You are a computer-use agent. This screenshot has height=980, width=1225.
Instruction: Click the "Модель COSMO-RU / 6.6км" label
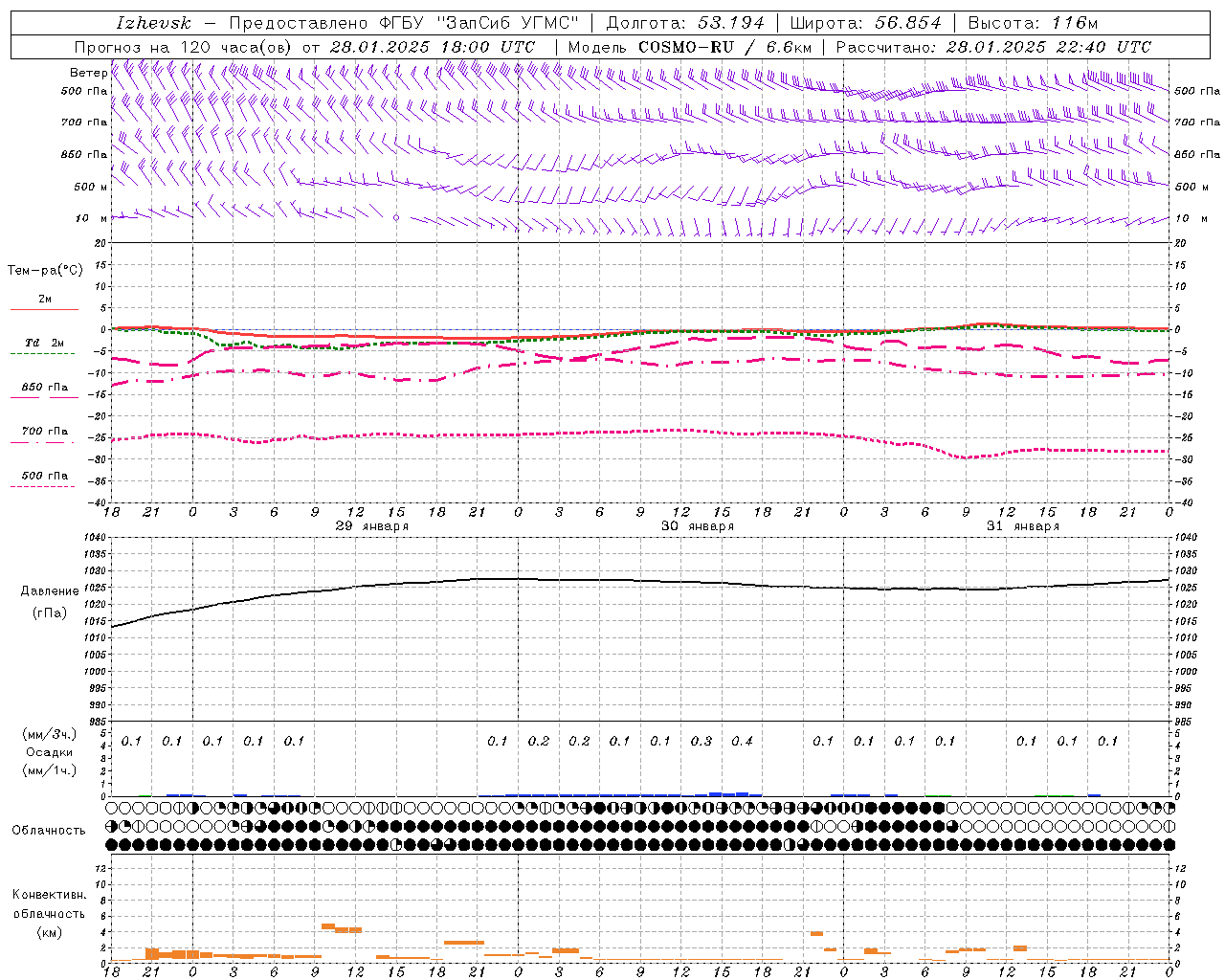tap(691, 47)
